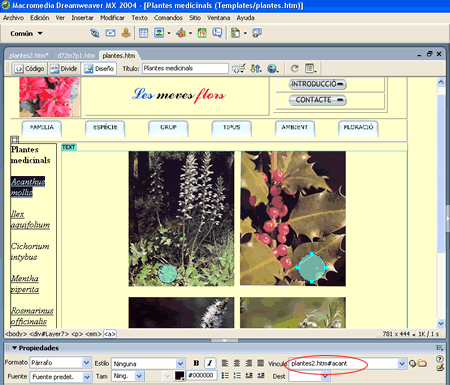The image size is (450, 385).
Task: Insert a Comment icon
Action: tap(217, 33)
